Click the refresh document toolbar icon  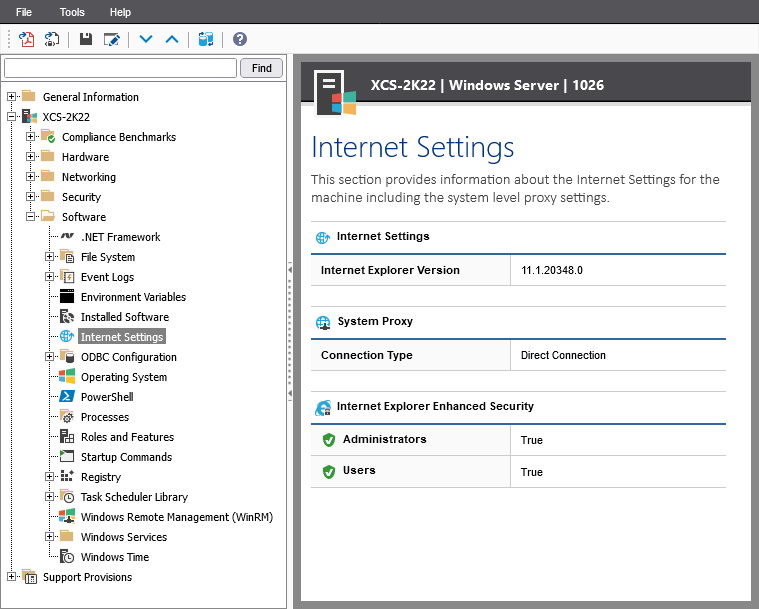[x=52, y=39]
